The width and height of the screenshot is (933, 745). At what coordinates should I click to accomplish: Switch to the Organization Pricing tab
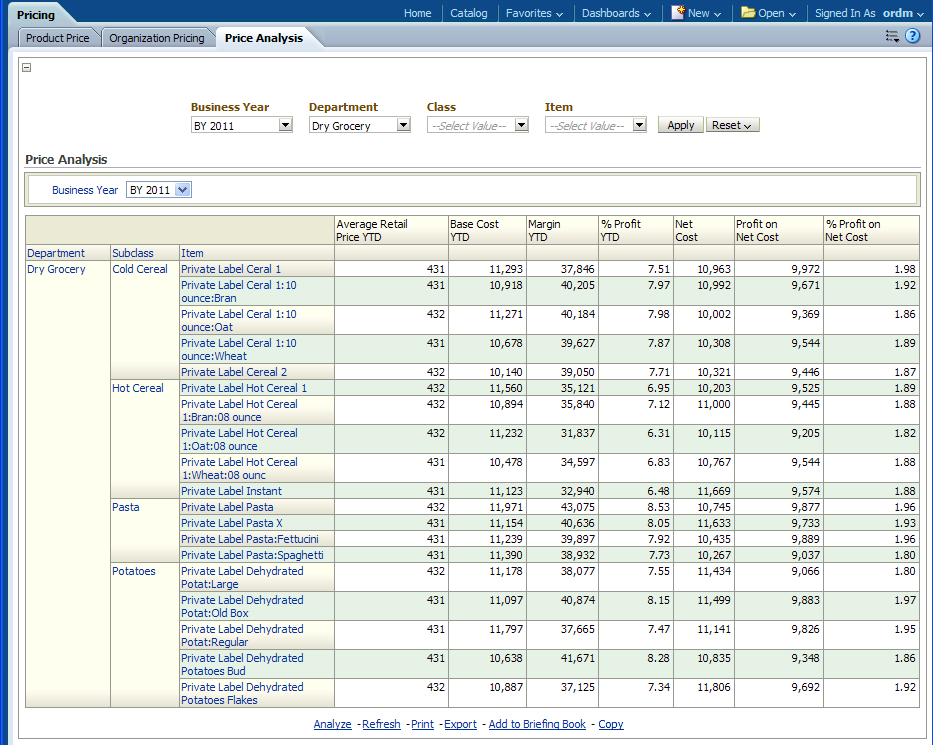[x=156, y=38]
